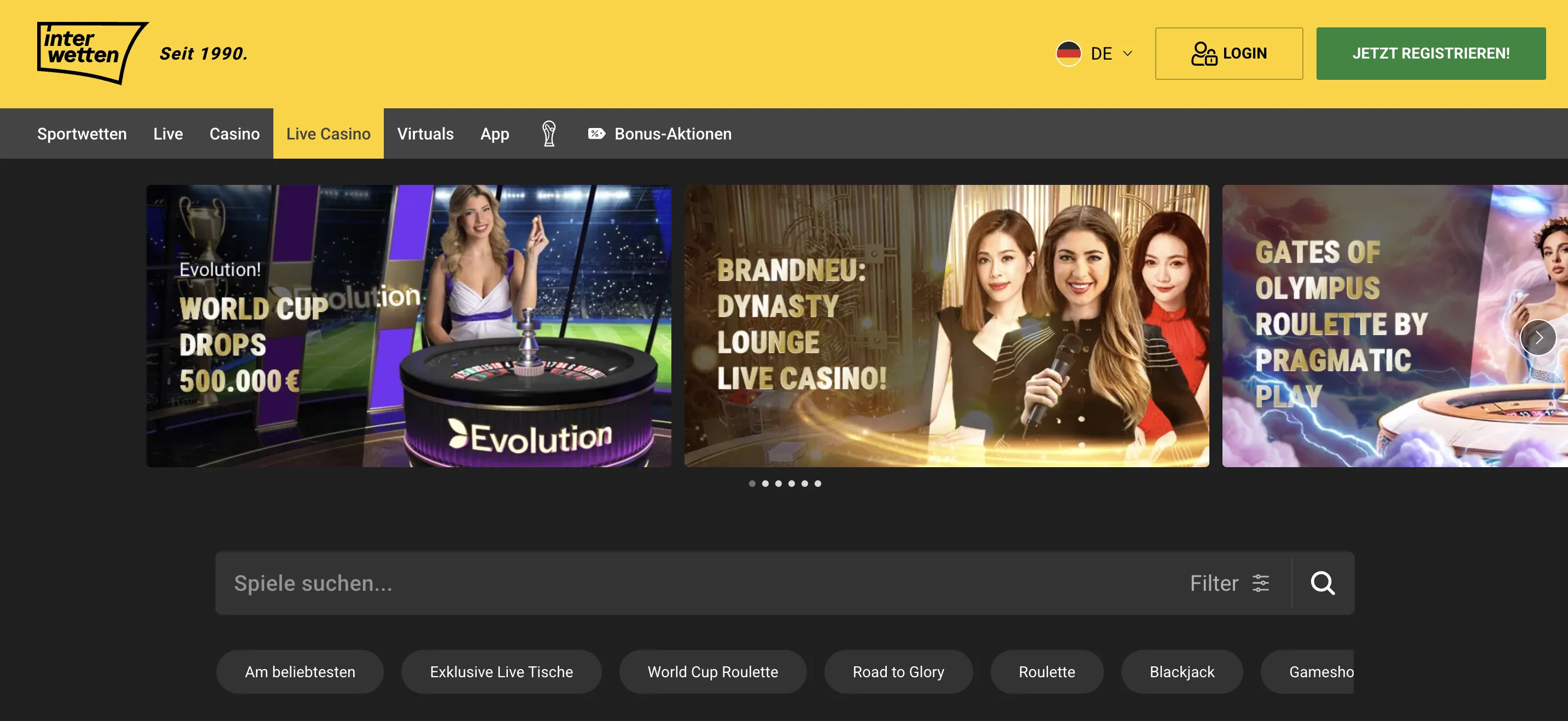Screen dimensions: 1568x721
Task: Open the Virtuals menu item
Action: click(425, 134)
